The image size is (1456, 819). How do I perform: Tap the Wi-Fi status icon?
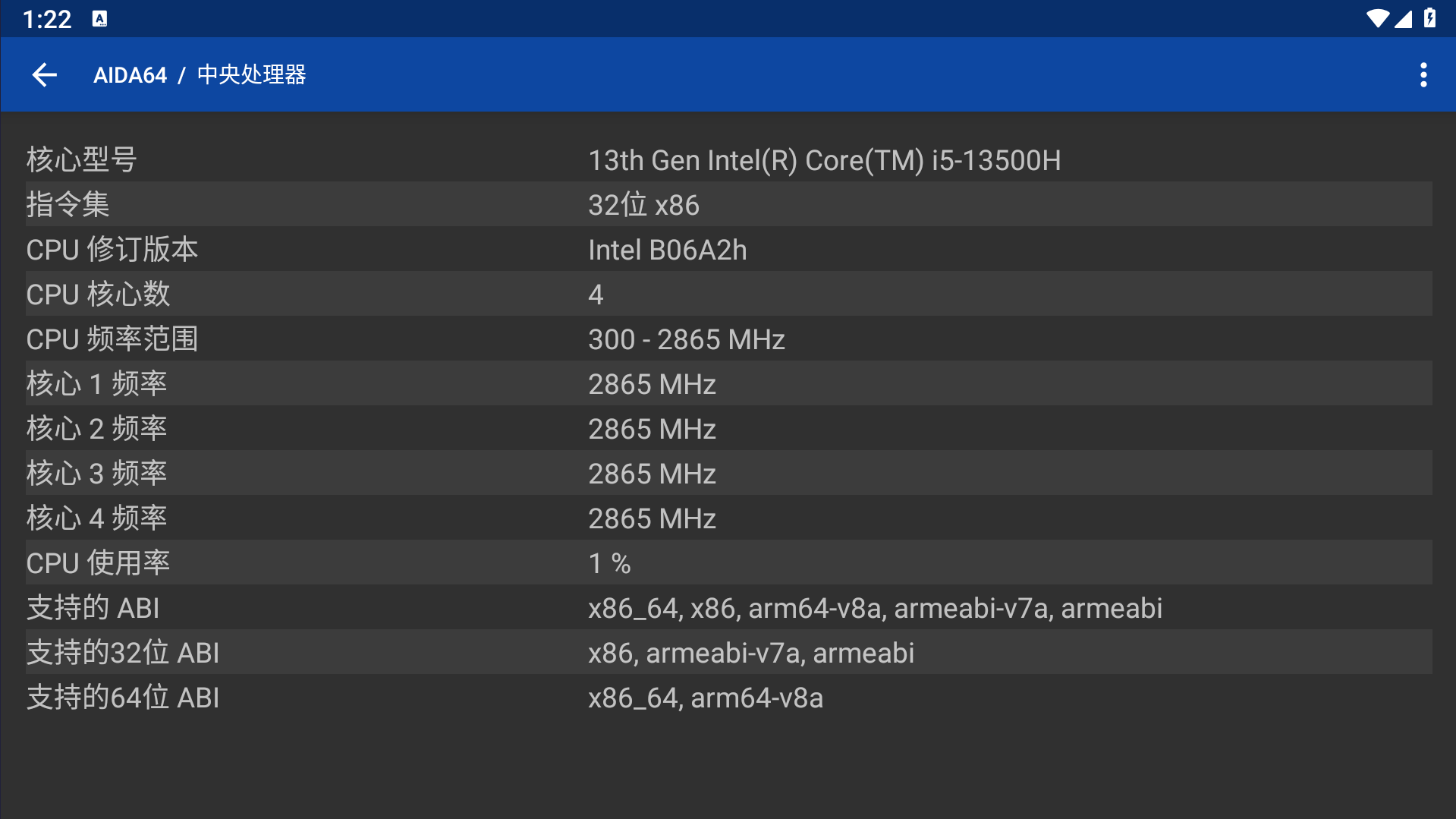1376,18
